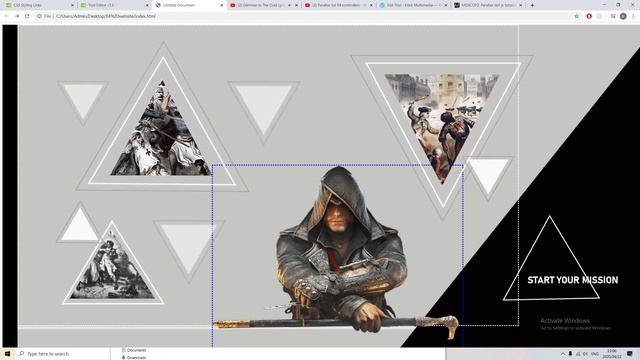Open the red extension icon

(589, 16)
